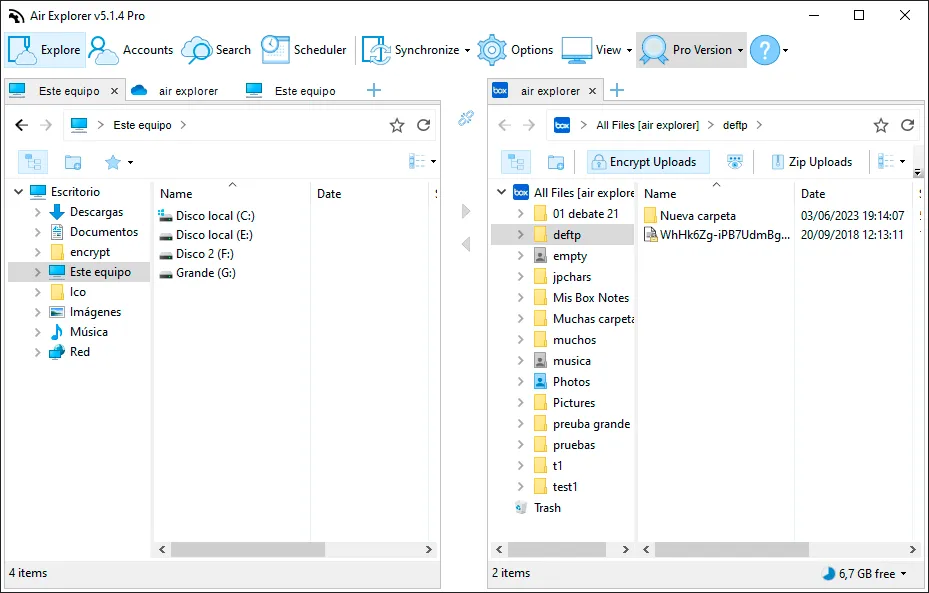Refresh the left pane
The width and height of the screenshot is (929, 593).
424,125
